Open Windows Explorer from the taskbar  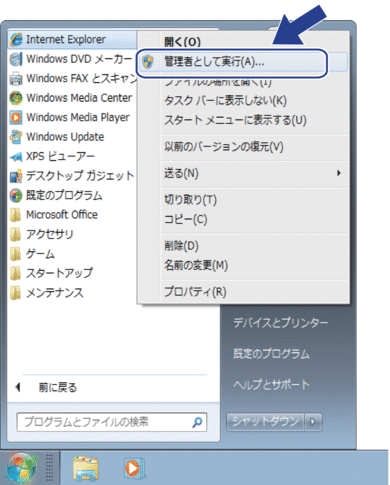coord(86,468)
